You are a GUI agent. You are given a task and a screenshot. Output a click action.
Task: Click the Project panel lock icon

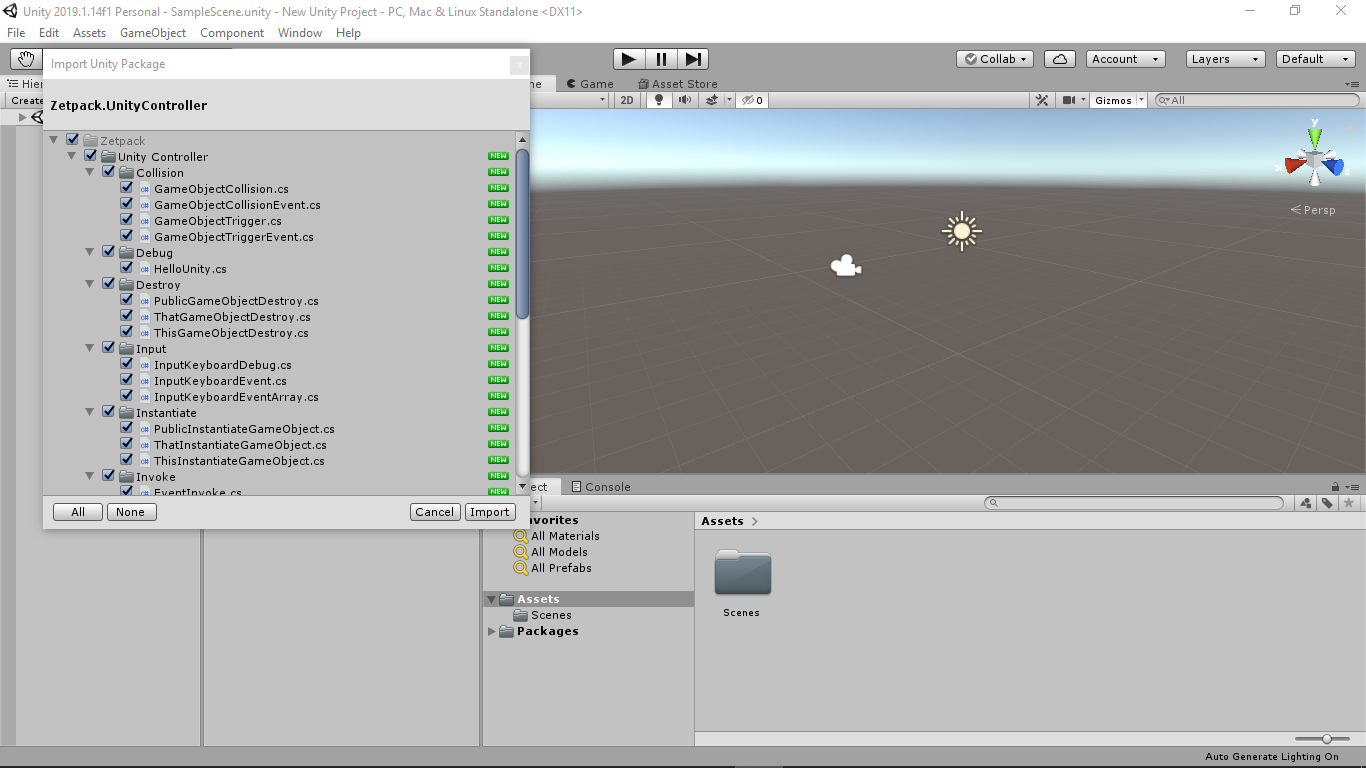(1335, 487)
